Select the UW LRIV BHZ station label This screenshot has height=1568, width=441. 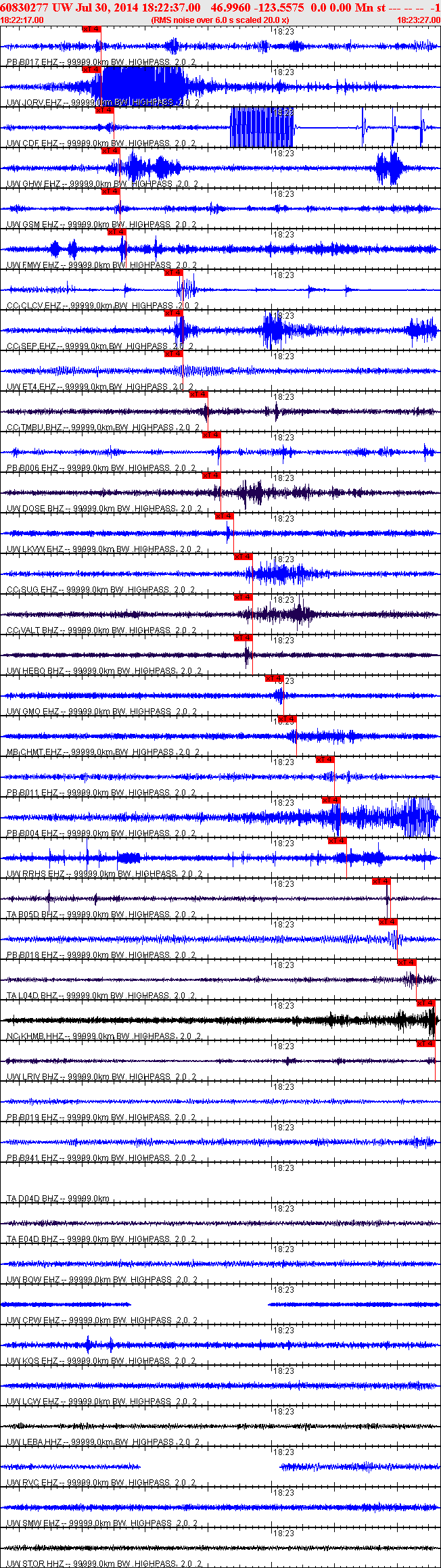click(34, 1076)
